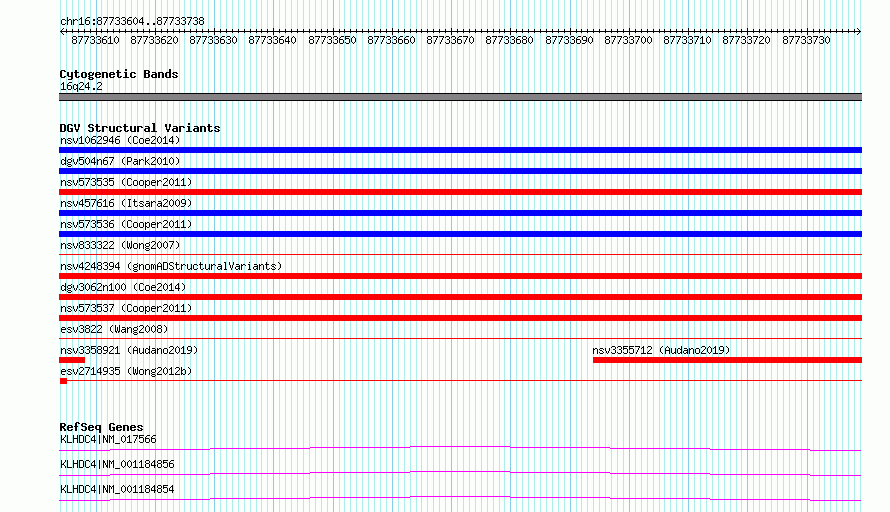Click ruler position 87733620
Viewport: 890px width, 512px height.
[154, 40]
